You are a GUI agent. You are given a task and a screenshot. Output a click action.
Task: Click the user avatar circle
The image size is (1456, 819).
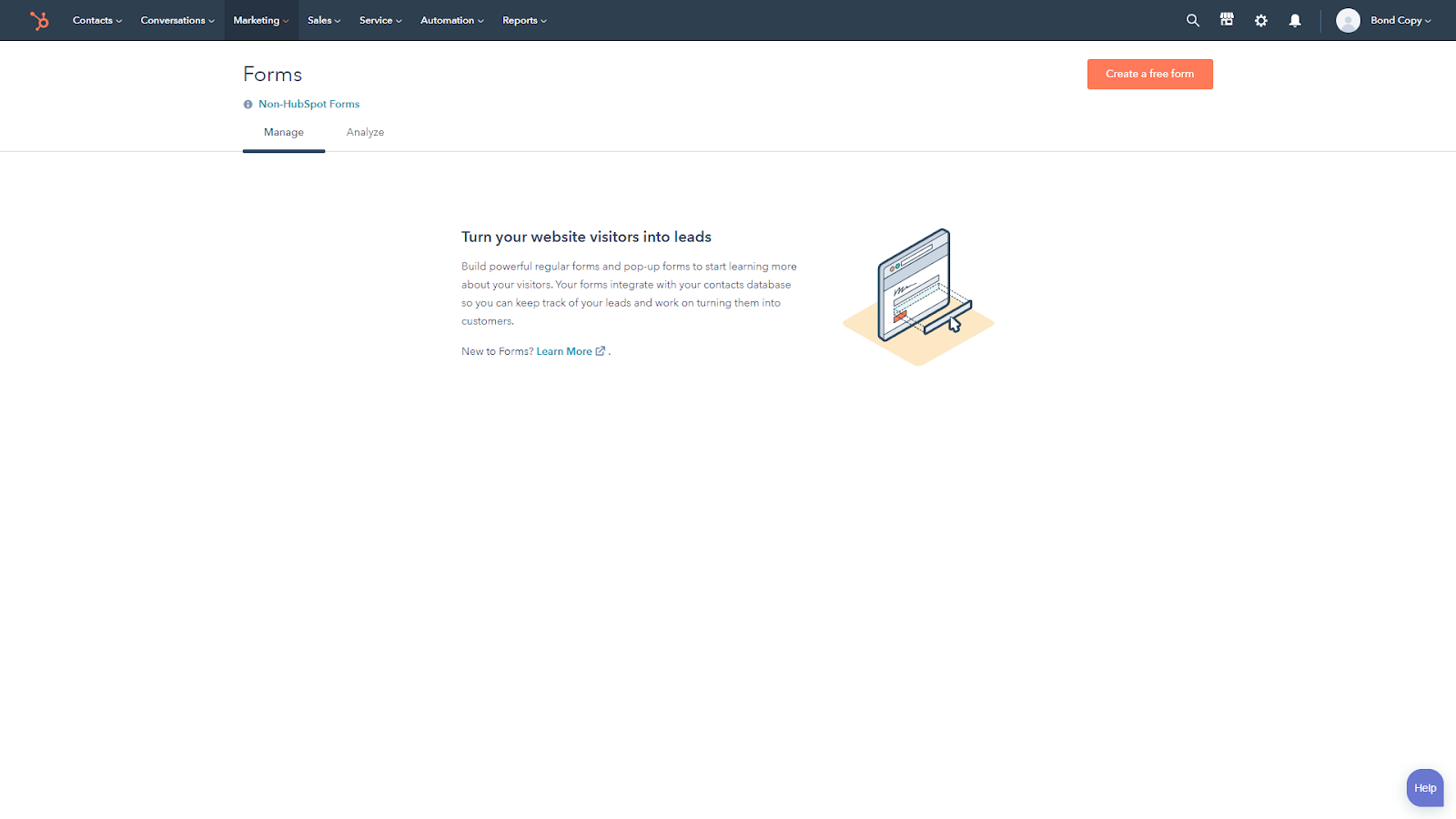coord(1348,20)
